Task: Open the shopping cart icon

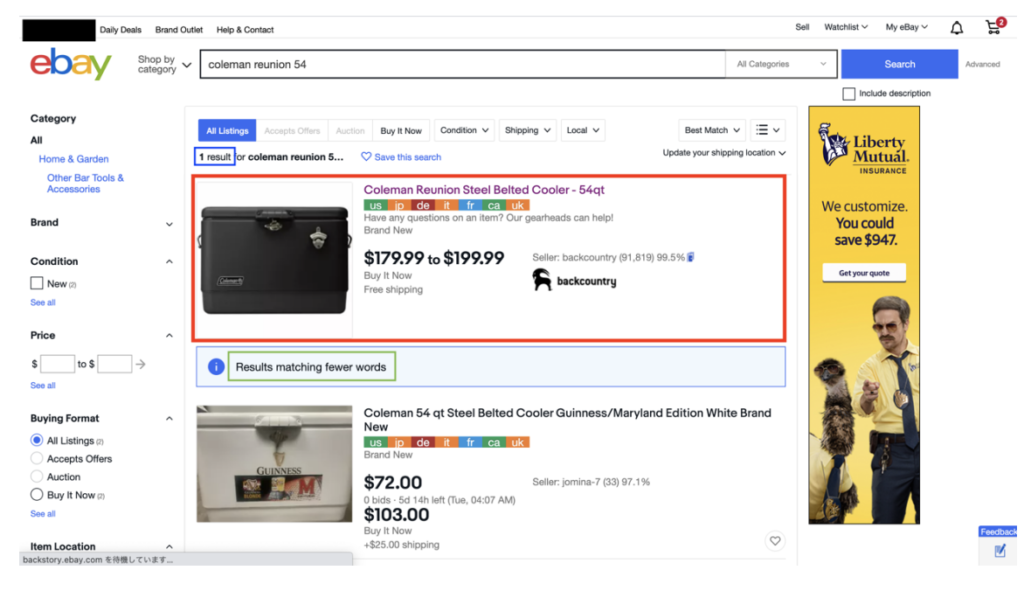Action: coord(993,27)
